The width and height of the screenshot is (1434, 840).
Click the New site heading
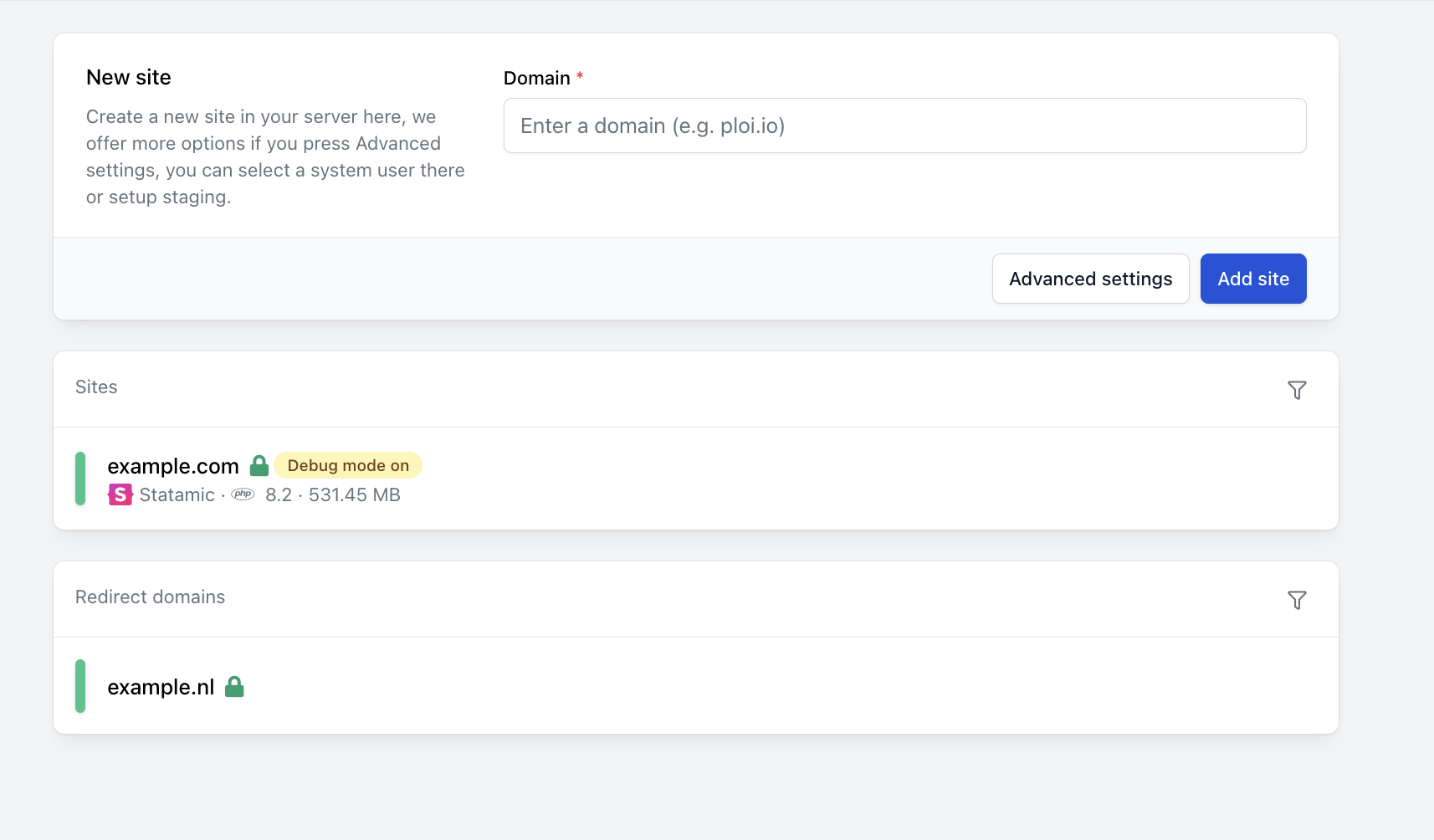click(x=128, y=77)
